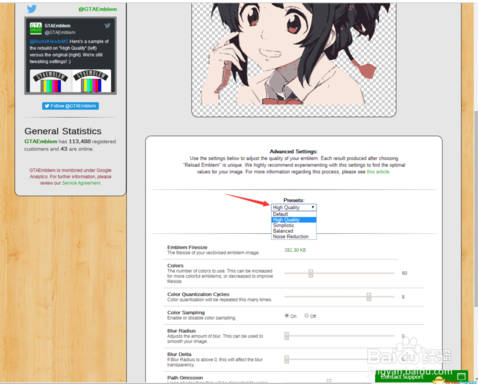
Task: Turn Color Sampling Off
Action: pyautogui.click(x=306, y=315)
